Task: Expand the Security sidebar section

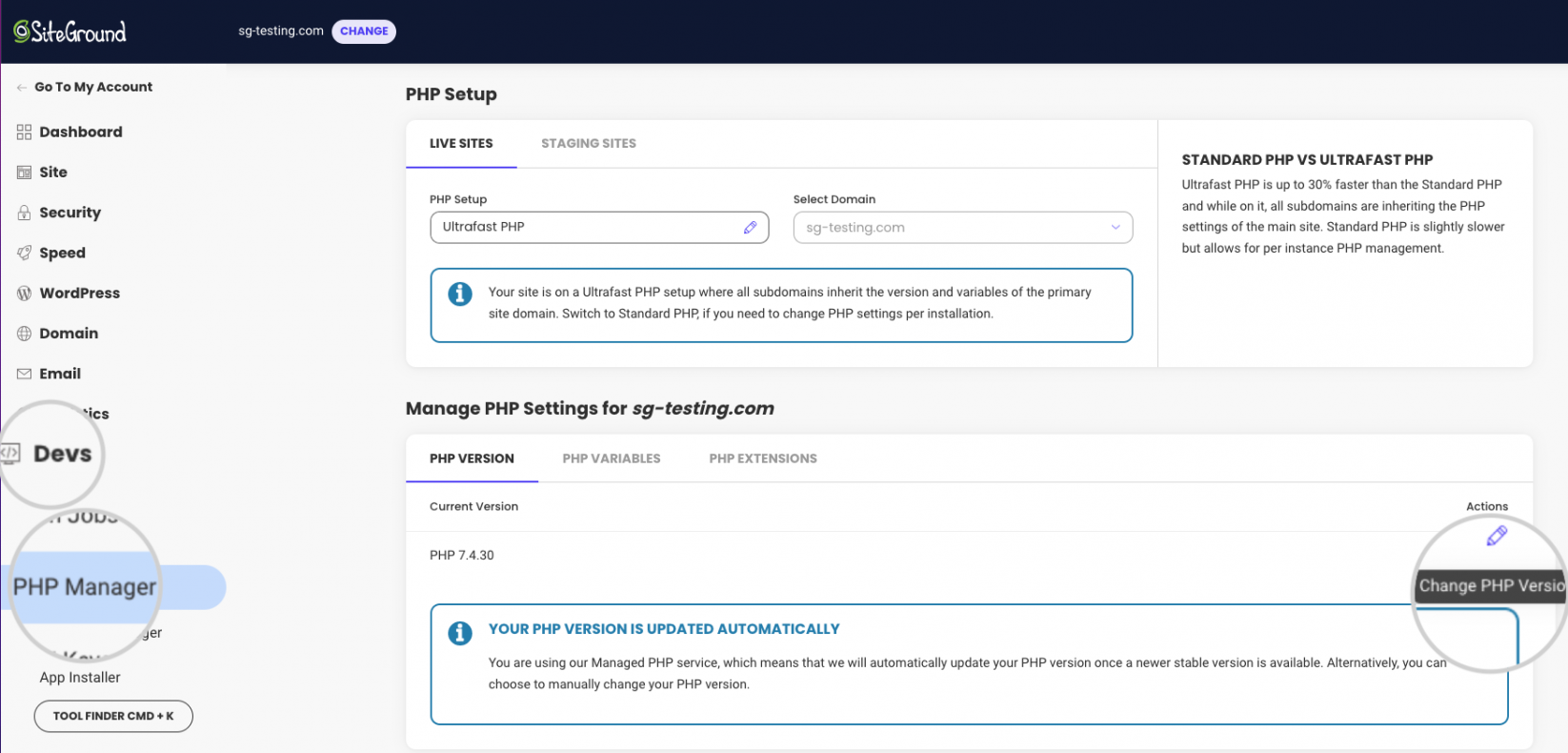Action: pos(70,213)
